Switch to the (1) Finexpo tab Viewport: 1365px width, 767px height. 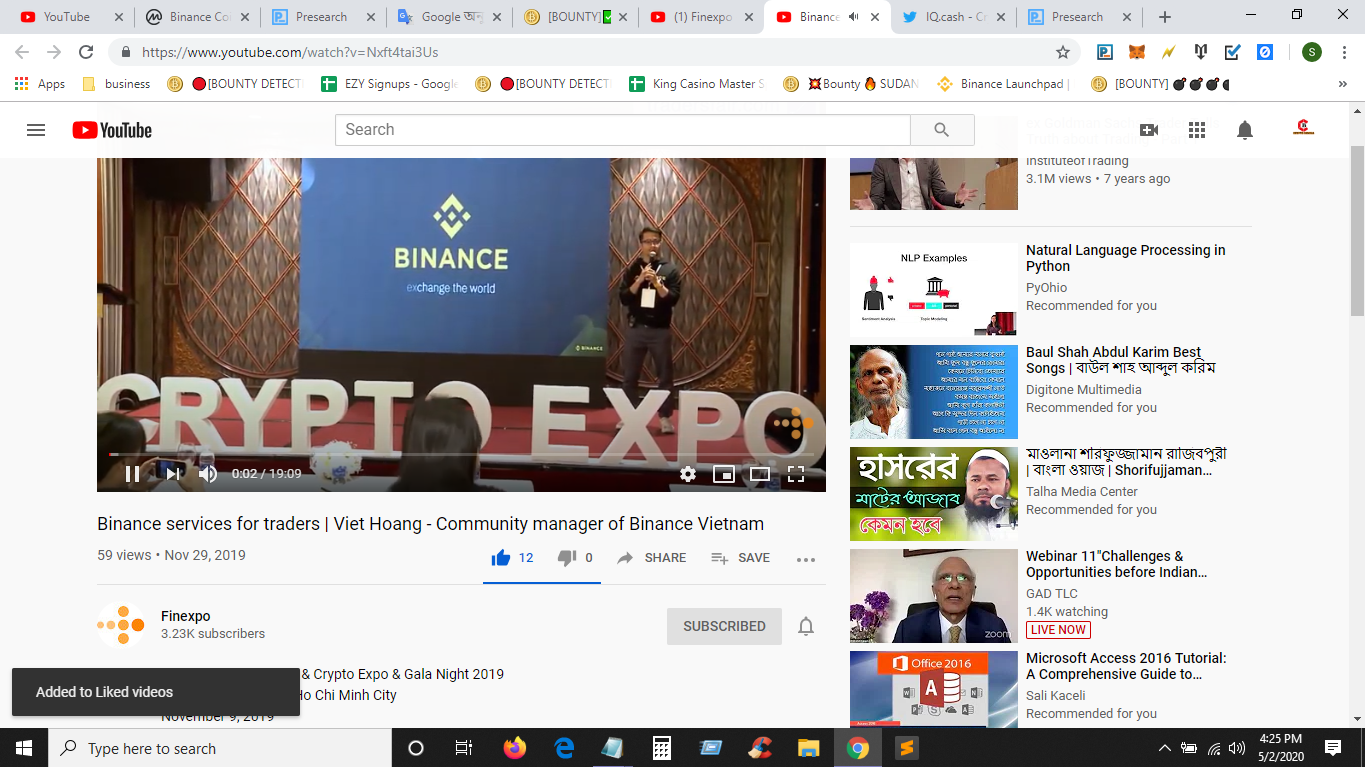tap(699, 17)
